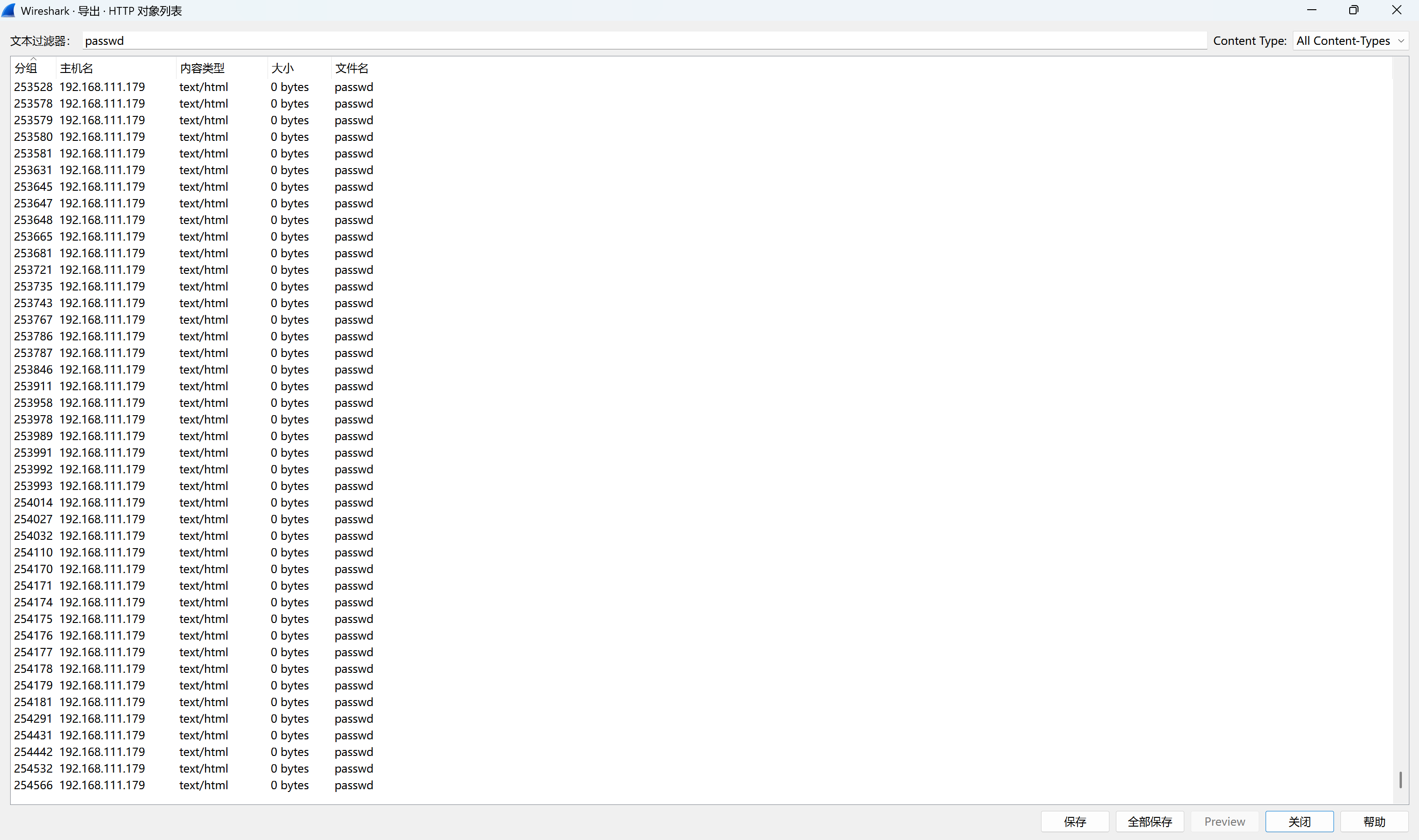The width and height of the screenshot is (1419, 840).
Task: Minimize the HTTP object list window
Action: click(x=1311, y=10)
